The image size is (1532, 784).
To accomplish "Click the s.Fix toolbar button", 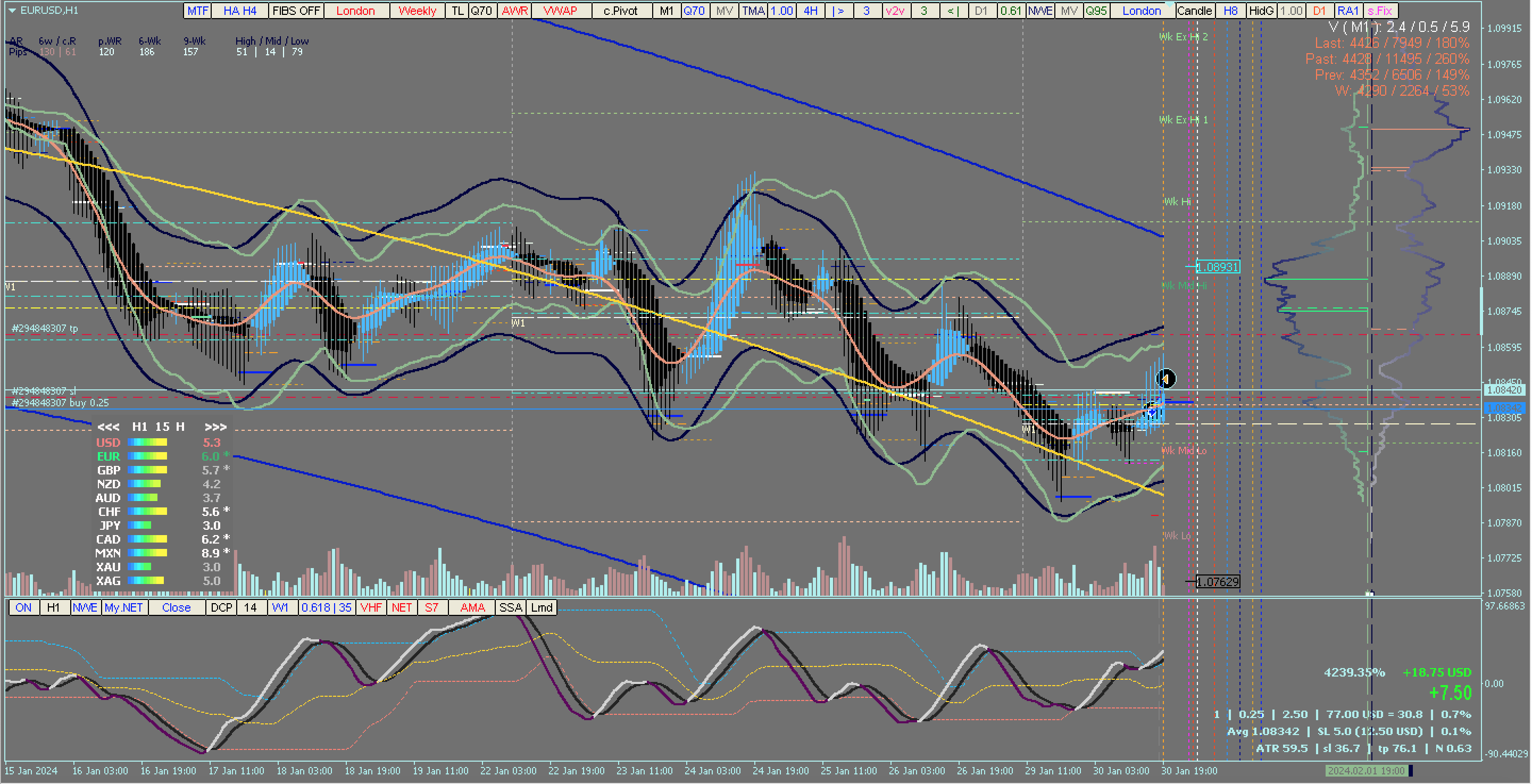I will coord(1380,11).
